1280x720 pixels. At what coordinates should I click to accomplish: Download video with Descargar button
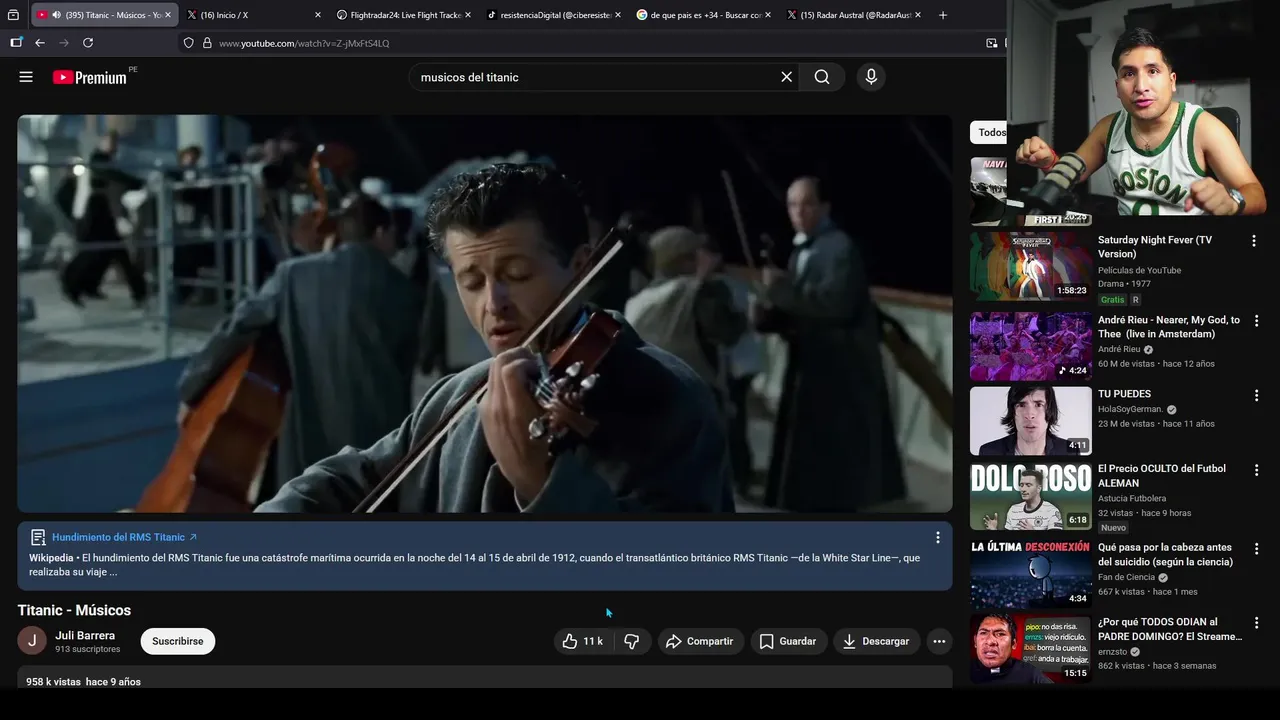[x=877, y=641]
